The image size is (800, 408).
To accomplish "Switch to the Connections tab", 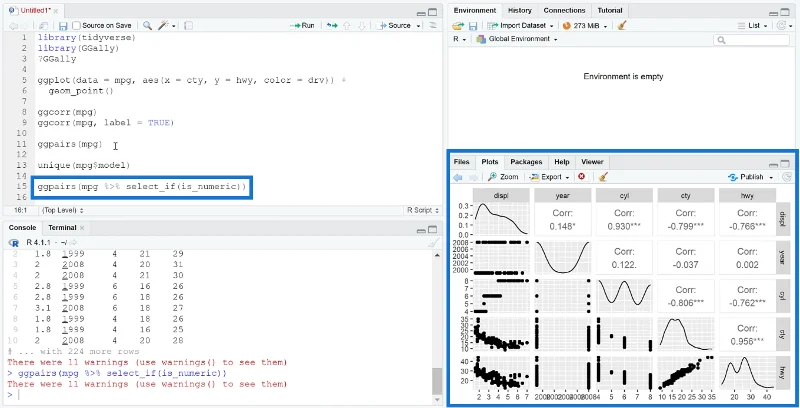I will coord(564,10).
